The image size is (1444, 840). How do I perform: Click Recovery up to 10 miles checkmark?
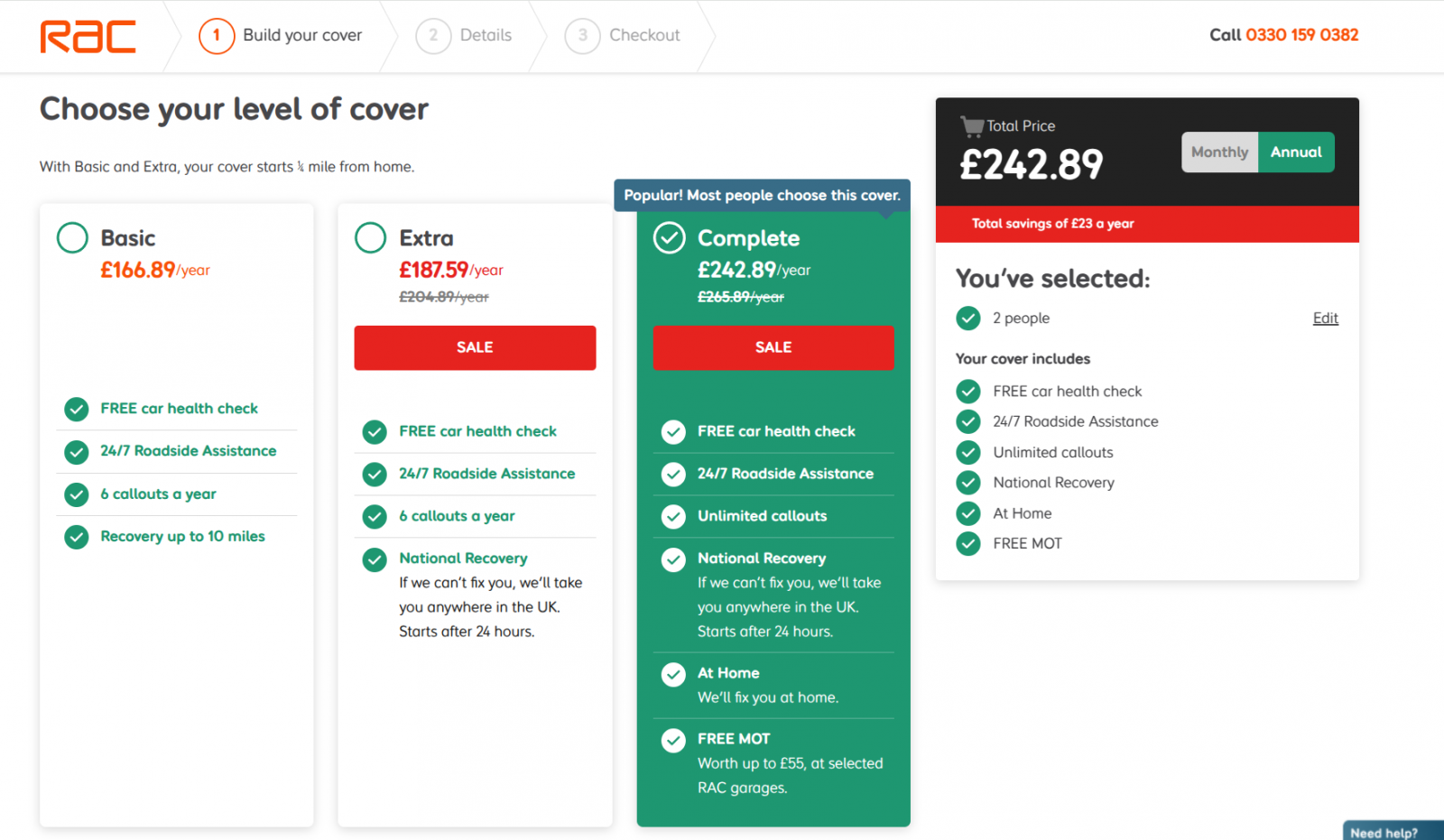(x=77, y=537)
